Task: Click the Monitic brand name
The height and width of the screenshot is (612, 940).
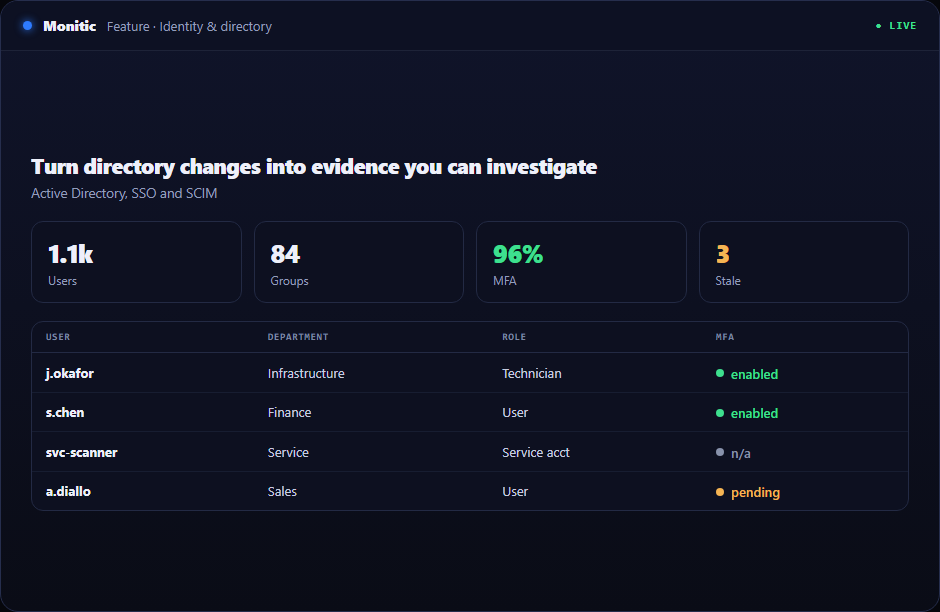Action: (70, 26)
